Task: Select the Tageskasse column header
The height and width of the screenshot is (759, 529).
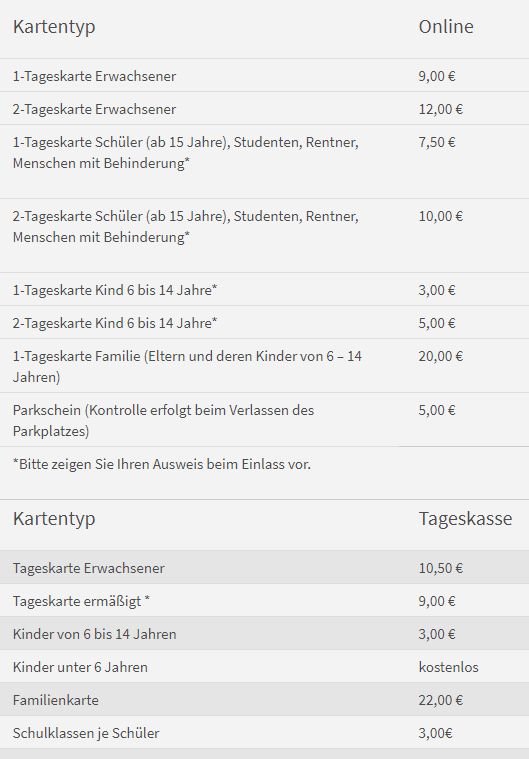Action: point(465,518)
